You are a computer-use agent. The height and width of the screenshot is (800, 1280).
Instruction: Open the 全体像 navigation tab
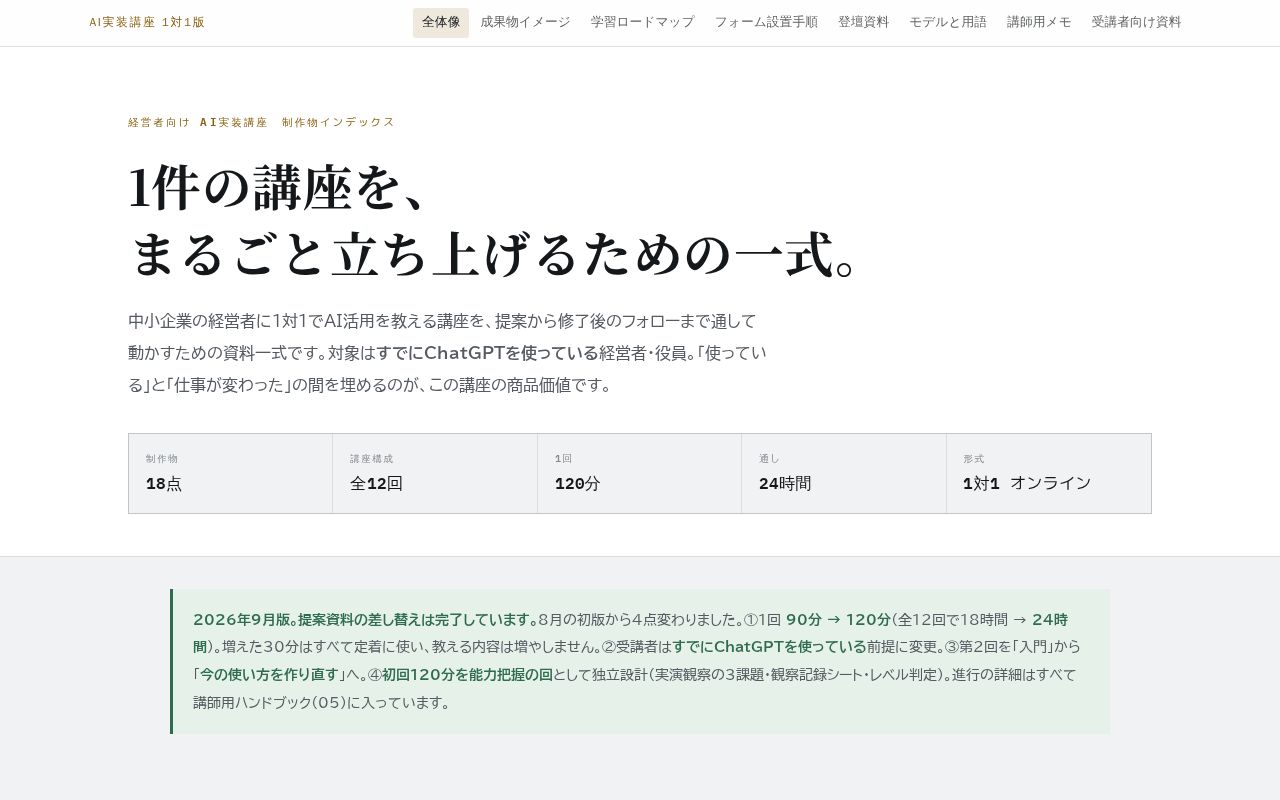[441, 22]
